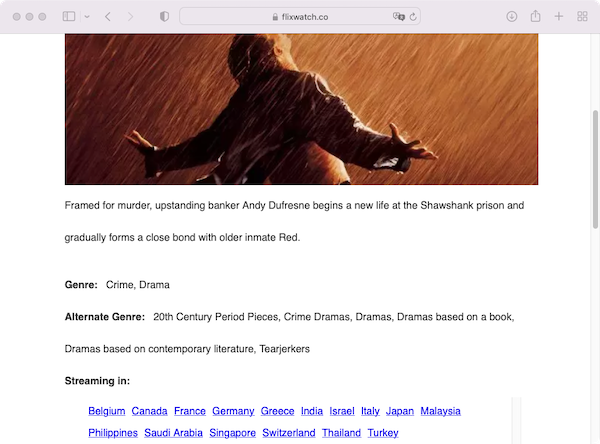
Task: Open the privacy report shield icon
Action: click(x=164, y=16)
